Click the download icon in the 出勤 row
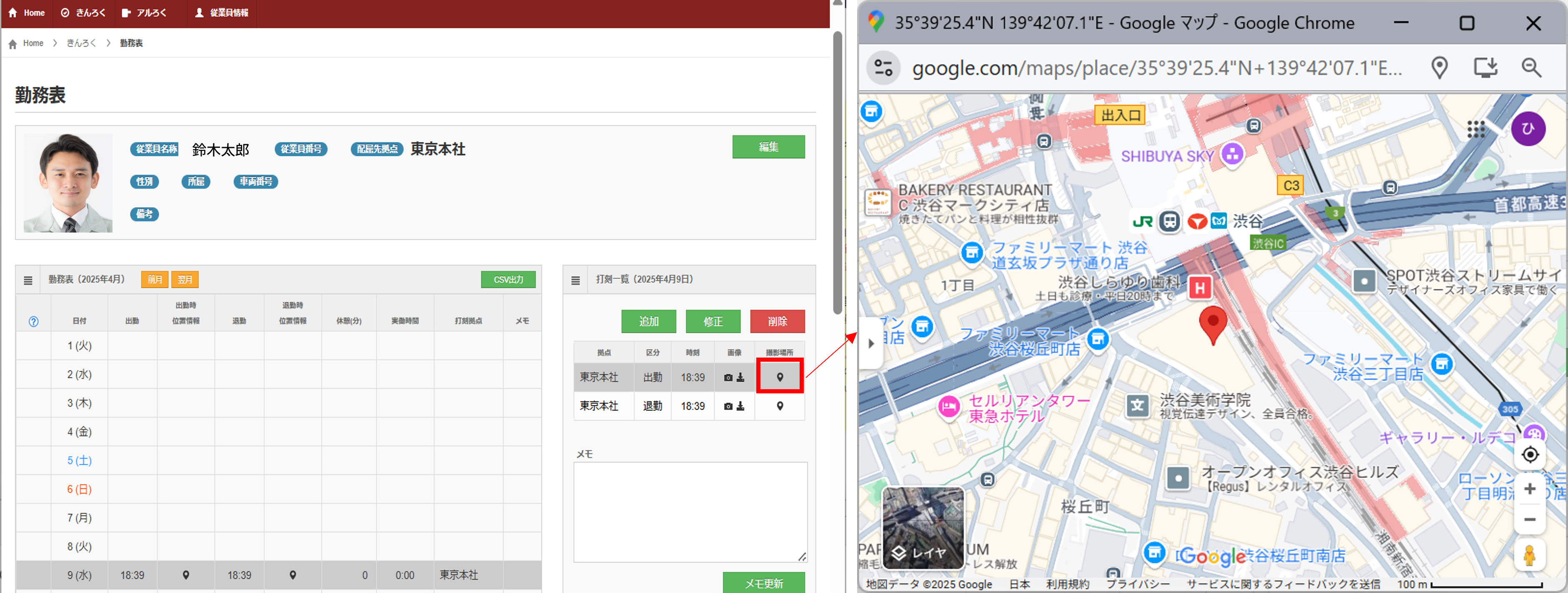This screenshot has width=1568, height=593. pyautogui.click(x=740, y=378)
